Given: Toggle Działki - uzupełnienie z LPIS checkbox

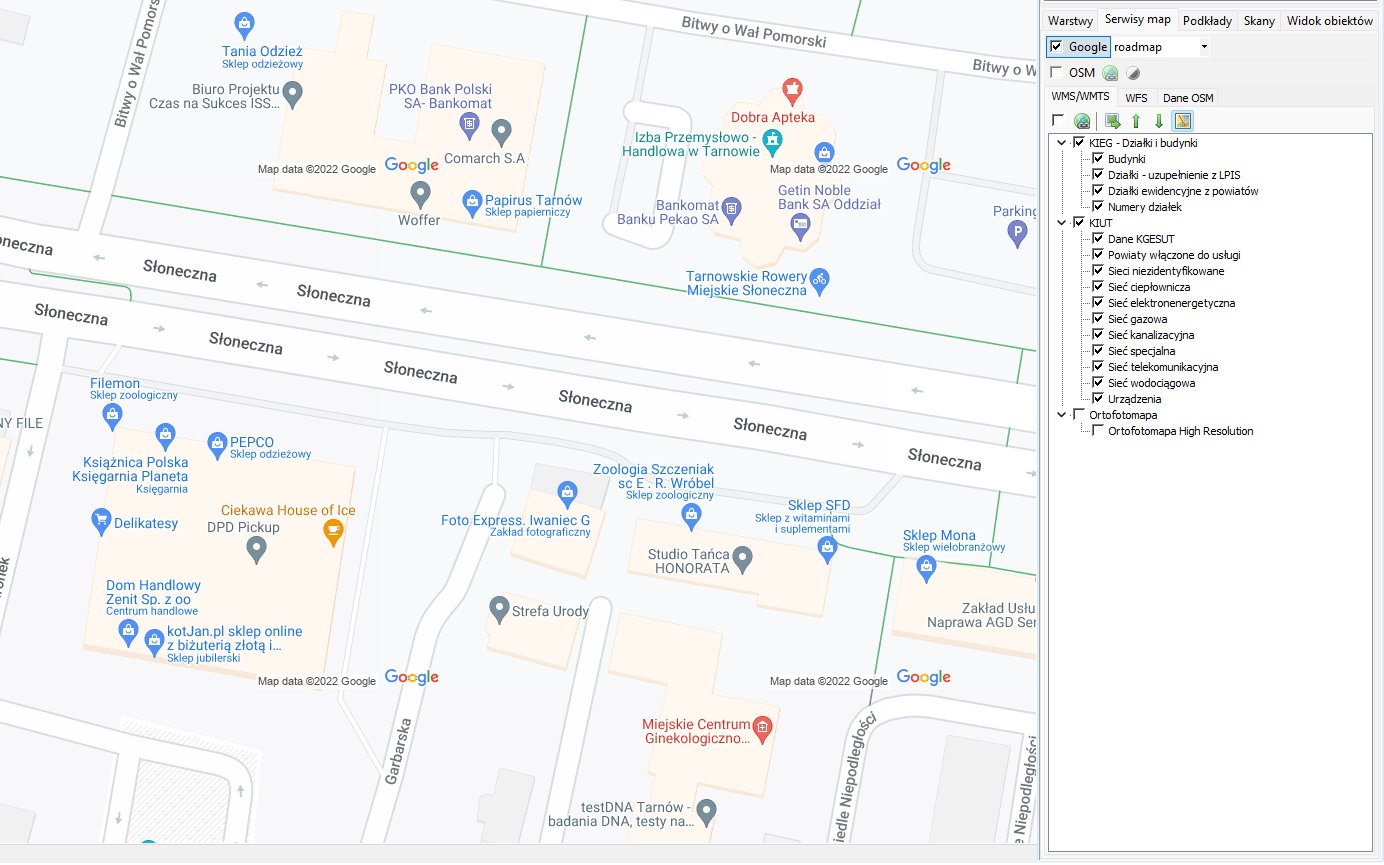Looking at the screenshot, I should (x=1098, y=175).
